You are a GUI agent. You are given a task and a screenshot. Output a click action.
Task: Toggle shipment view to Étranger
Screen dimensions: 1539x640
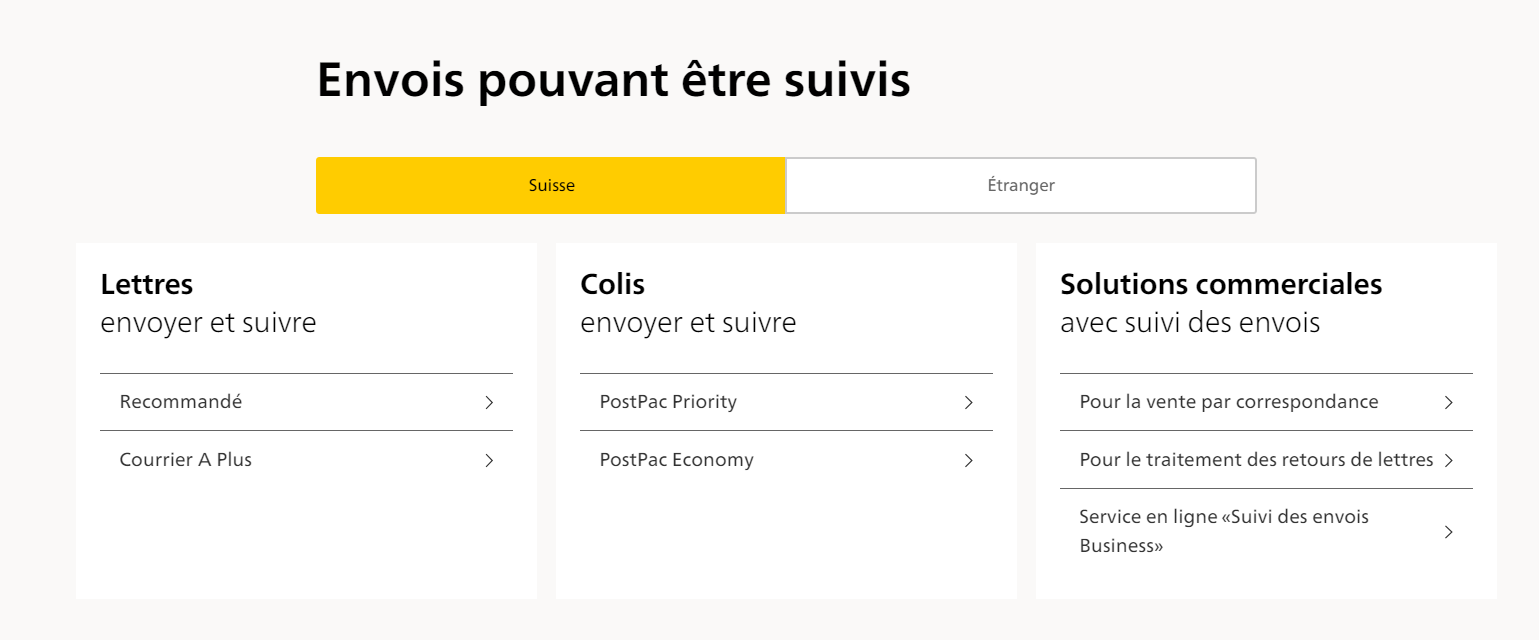tap(1021, 185)
